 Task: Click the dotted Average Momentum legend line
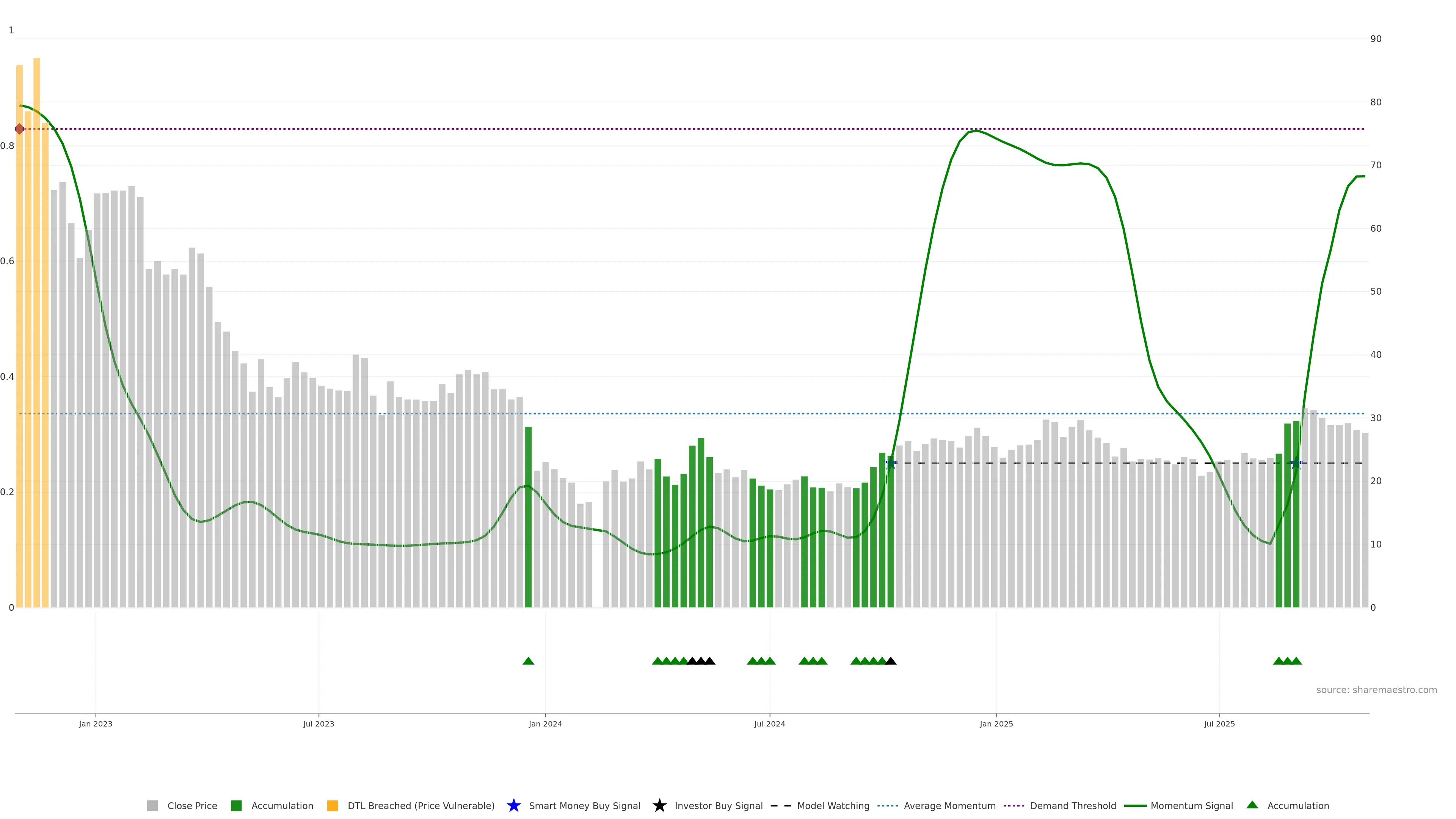coord(887,805)
